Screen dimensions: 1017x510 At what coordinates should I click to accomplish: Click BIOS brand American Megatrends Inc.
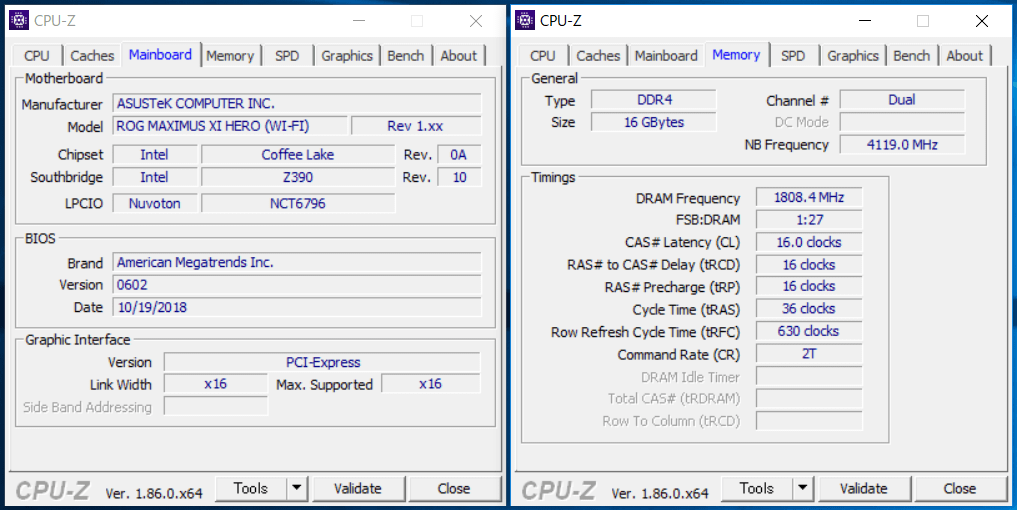pos(297,262)
